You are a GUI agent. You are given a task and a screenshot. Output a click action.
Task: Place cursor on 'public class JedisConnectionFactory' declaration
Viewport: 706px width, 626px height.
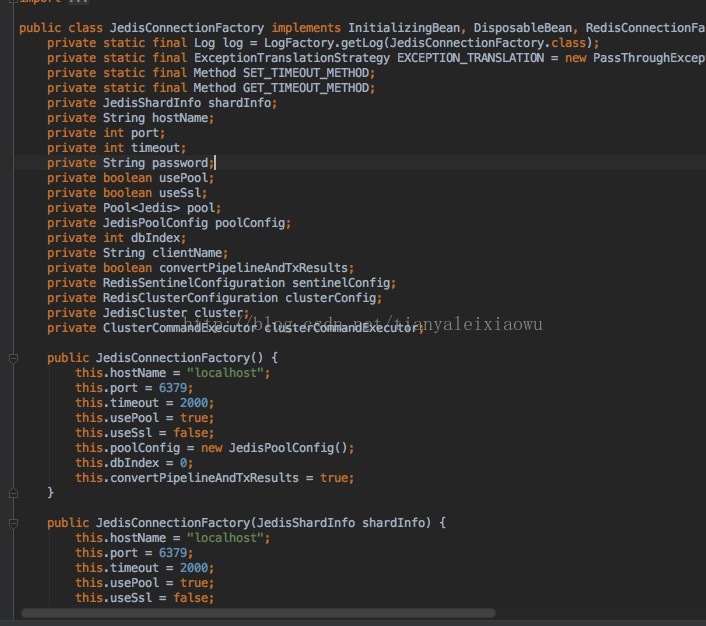coord(141,28)
